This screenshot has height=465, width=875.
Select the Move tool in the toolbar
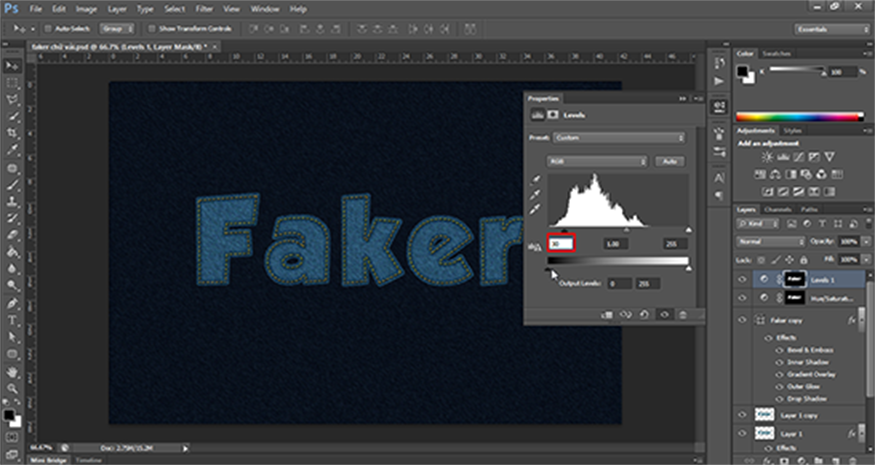(12, 65)
